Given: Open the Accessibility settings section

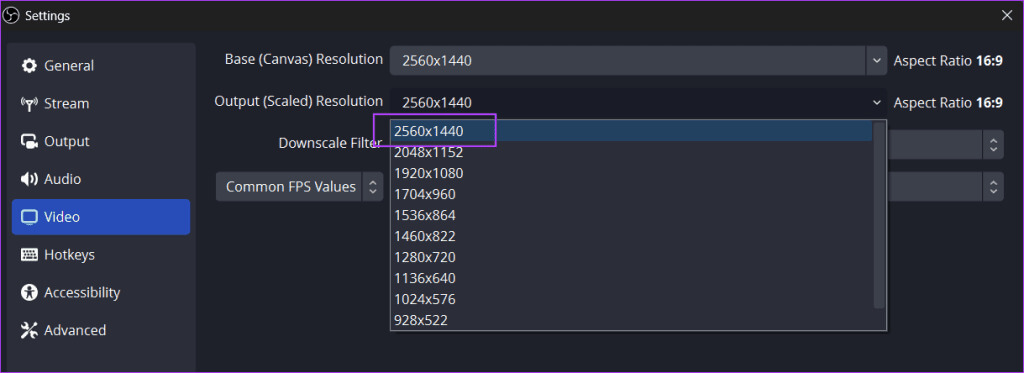Looking at the screenshot, I should tap(101, 292).
